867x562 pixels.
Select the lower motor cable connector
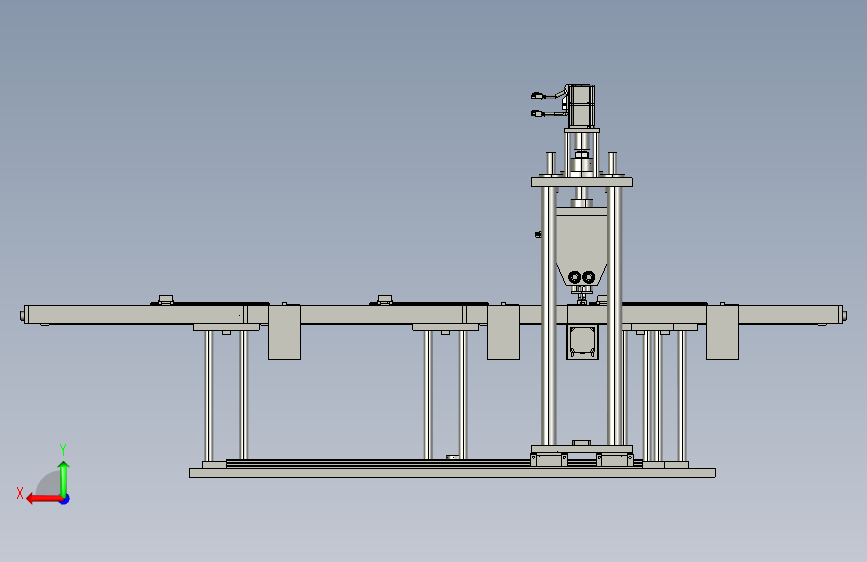tap(536, 113)
